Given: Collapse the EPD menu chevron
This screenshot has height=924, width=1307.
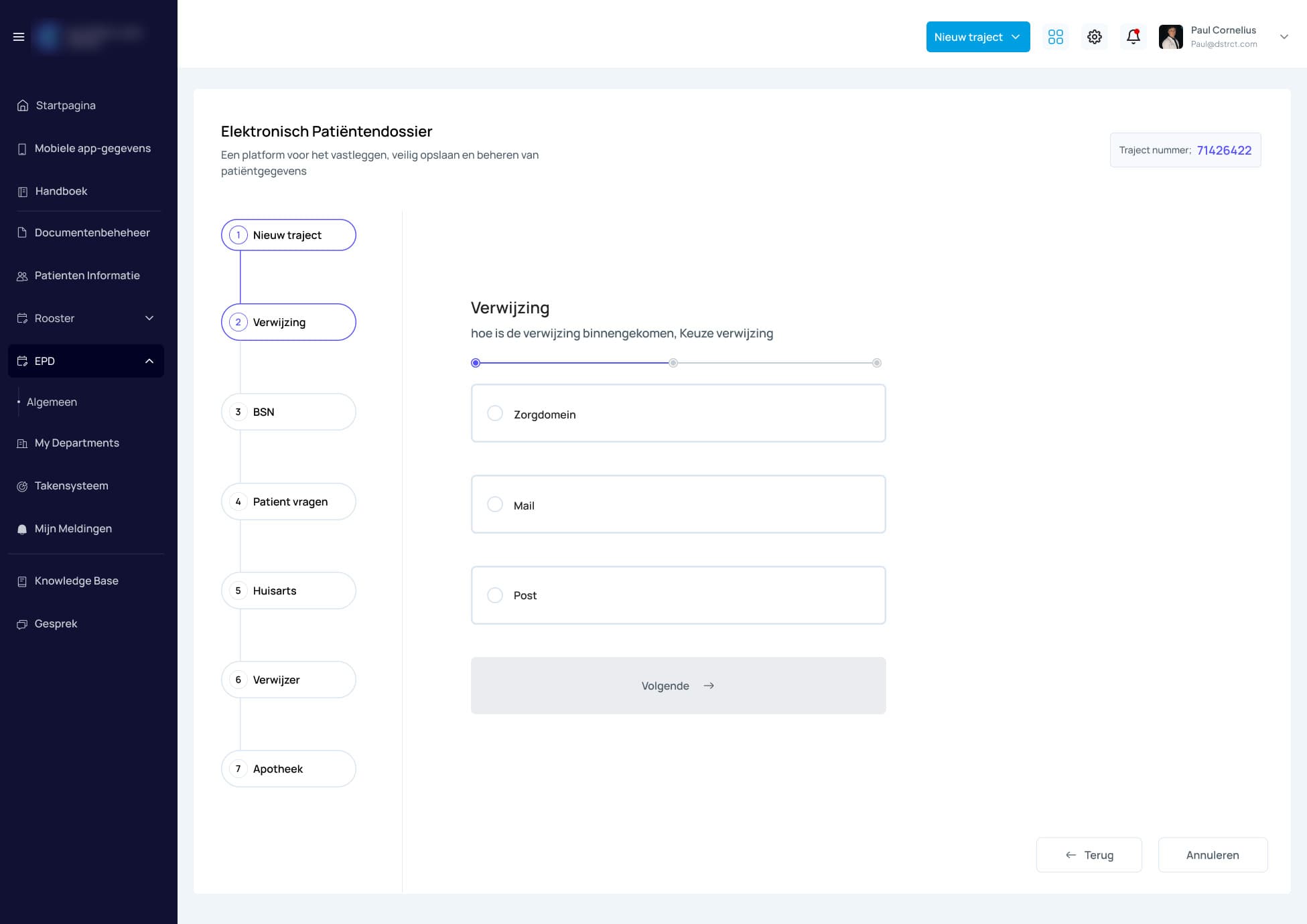Looking at the screenshot, I should (x=149, y=361).
